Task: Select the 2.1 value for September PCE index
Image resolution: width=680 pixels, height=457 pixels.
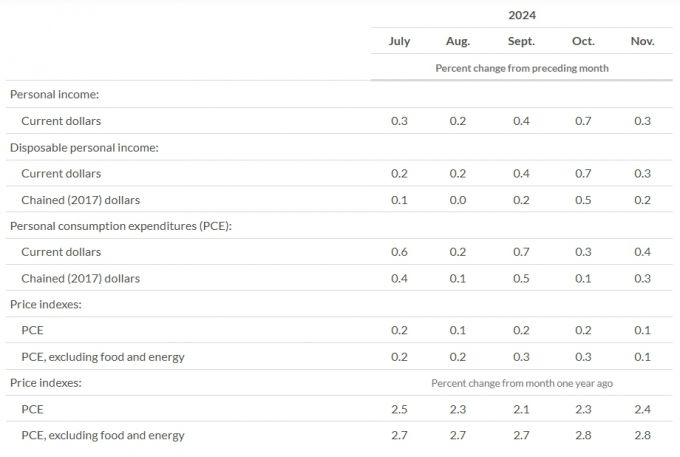Action: click(x=521, y=409)
